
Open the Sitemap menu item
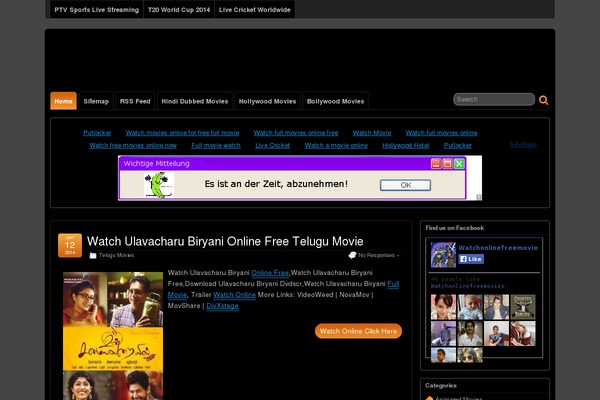pos(96,101)
